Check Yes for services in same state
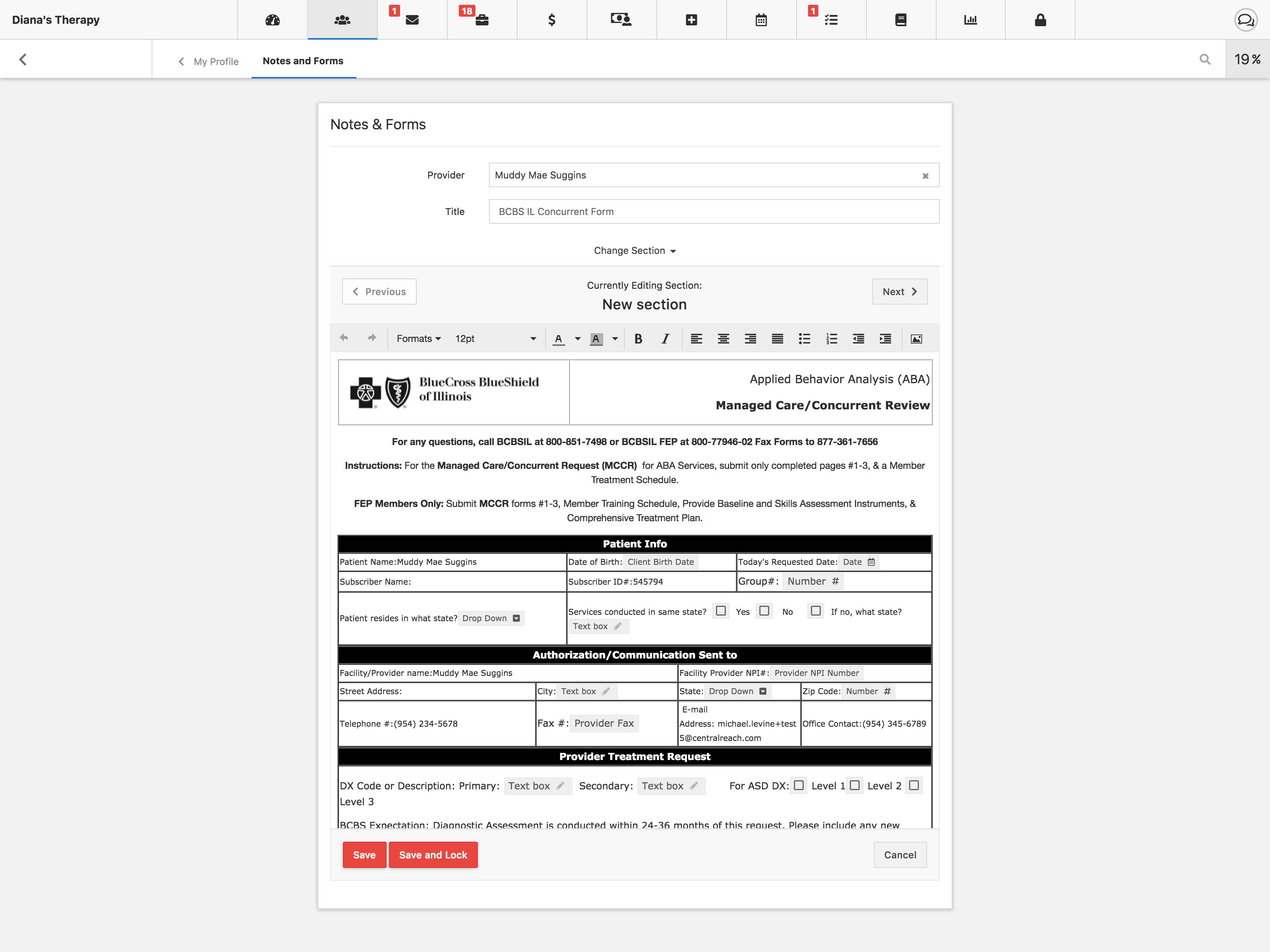This screenshot has width=1270, height=952. pos(721,610)
